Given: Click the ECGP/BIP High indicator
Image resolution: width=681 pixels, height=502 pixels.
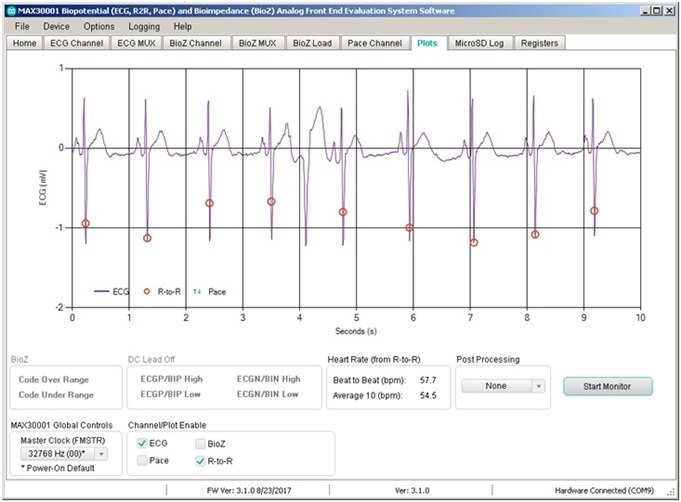Looking at the screenshot, I should pyautogui.click(x=172, y=379).
